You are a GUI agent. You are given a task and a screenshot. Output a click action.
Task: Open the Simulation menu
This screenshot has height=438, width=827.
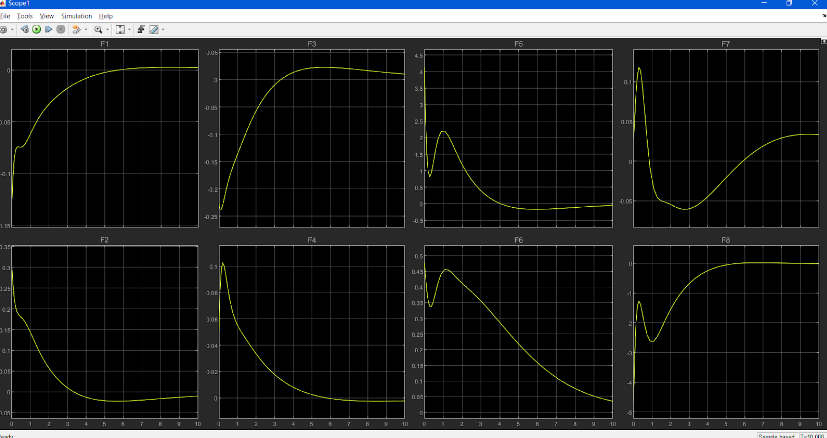point(76,17)
